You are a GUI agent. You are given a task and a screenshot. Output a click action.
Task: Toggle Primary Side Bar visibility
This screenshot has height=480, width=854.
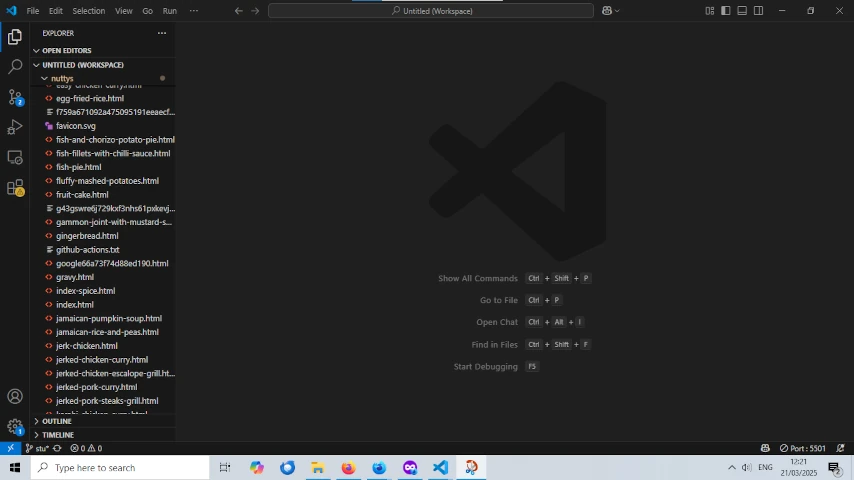[x=725, y=11]
